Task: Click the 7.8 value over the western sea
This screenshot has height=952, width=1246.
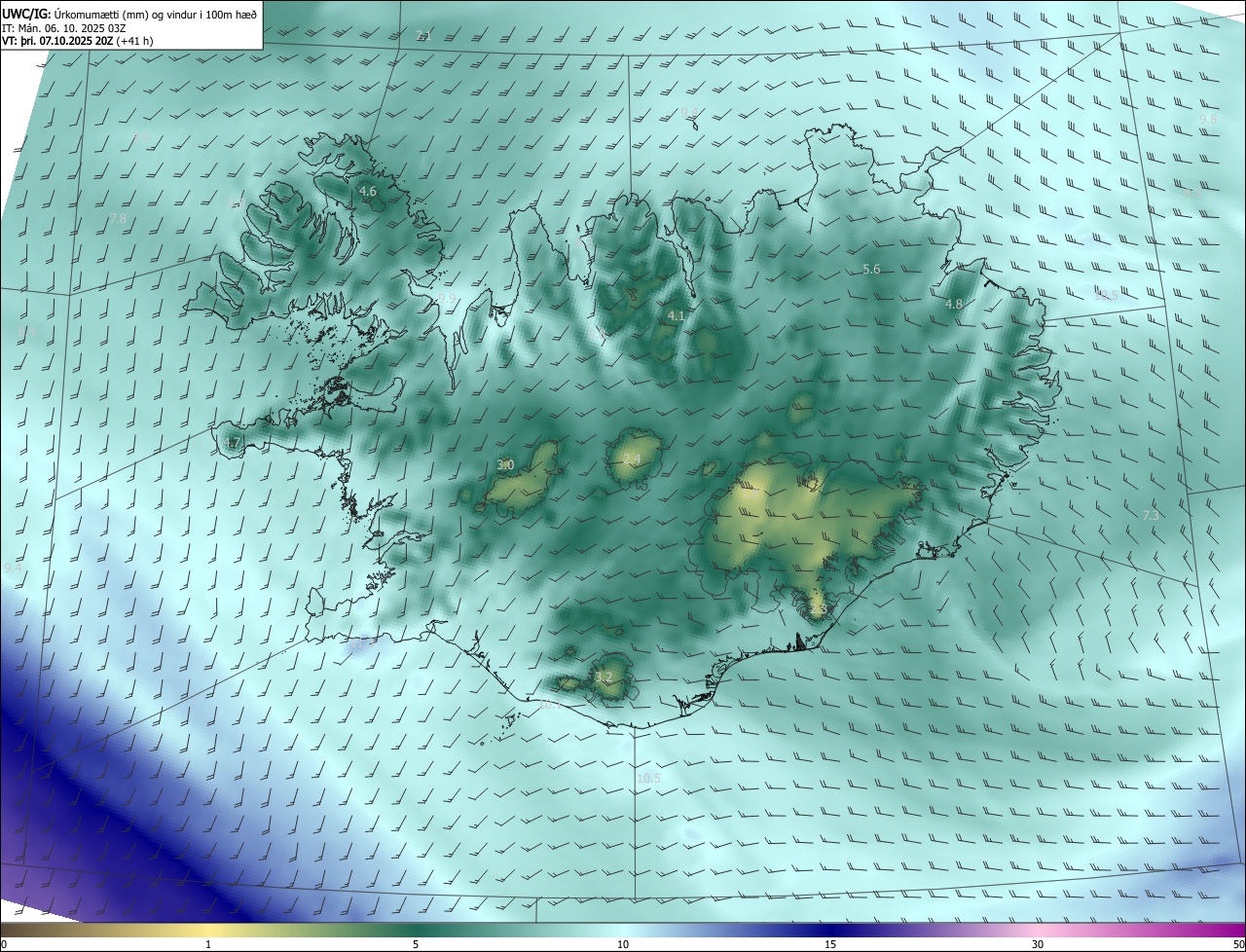Action: coord(117,219)
